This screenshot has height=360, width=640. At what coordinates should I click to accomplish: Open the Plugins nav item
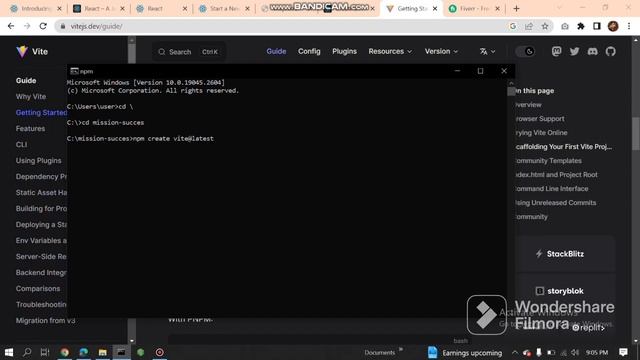tap(344, 51)
